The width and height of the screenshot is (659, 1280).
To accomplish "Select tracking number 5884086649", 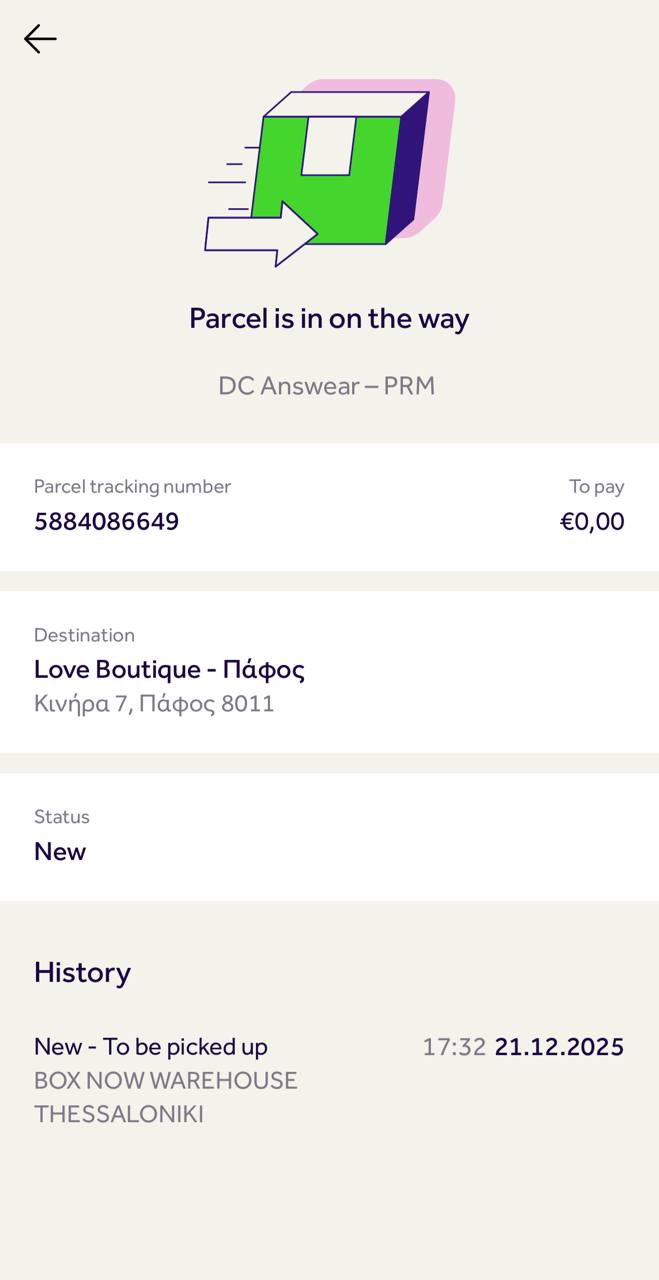I will click(x=107, y=521).
